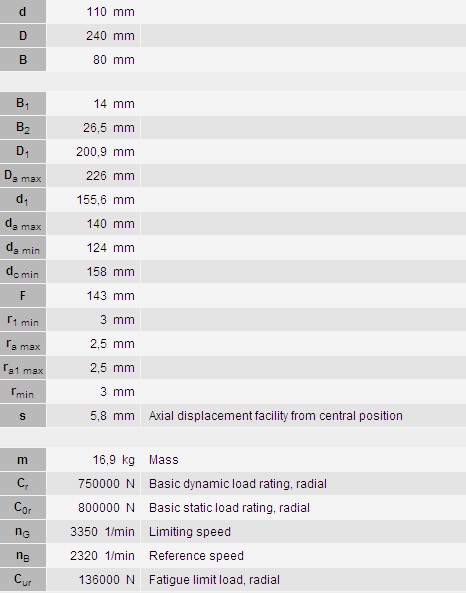Select the 750000 N dynamic load value

point(106,484)
